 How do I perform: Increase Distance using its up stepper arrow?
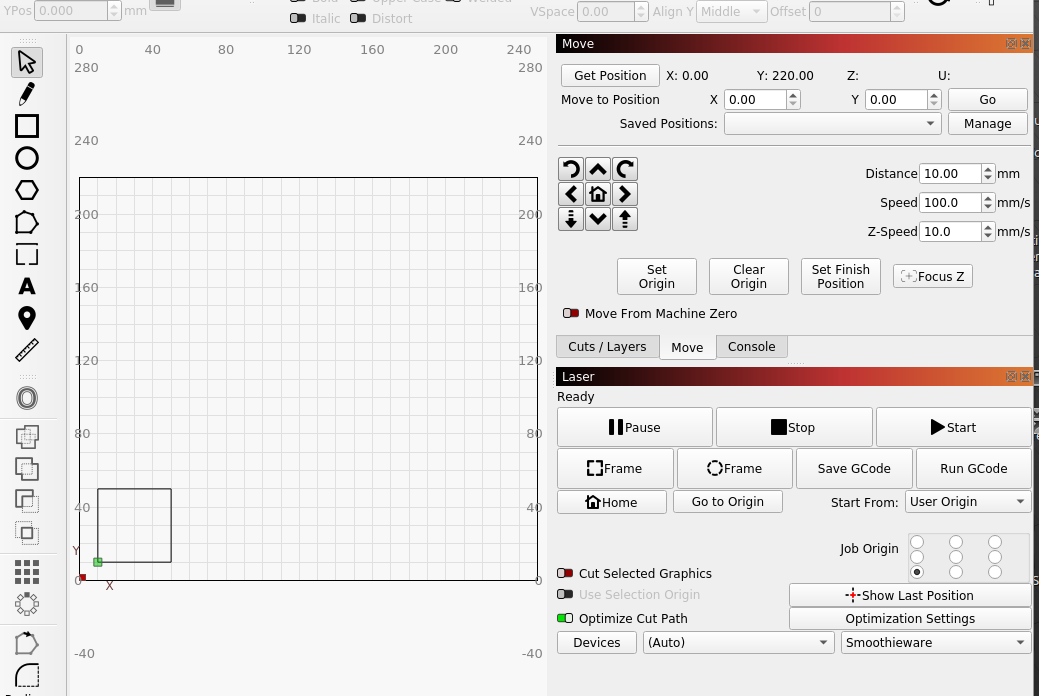tap(988, 169)
